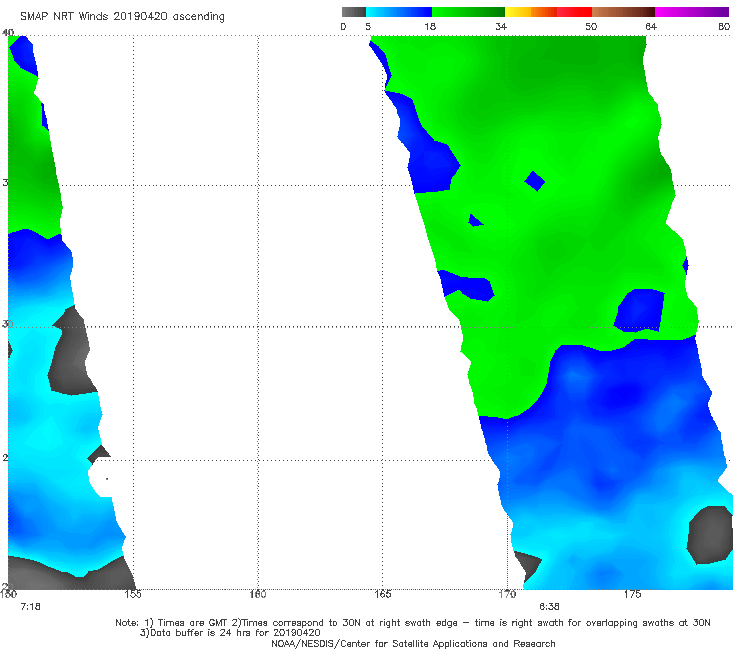
Task: Click the light-blue-to-blue segment of the color bar
Action: click(x=399, y=12)
